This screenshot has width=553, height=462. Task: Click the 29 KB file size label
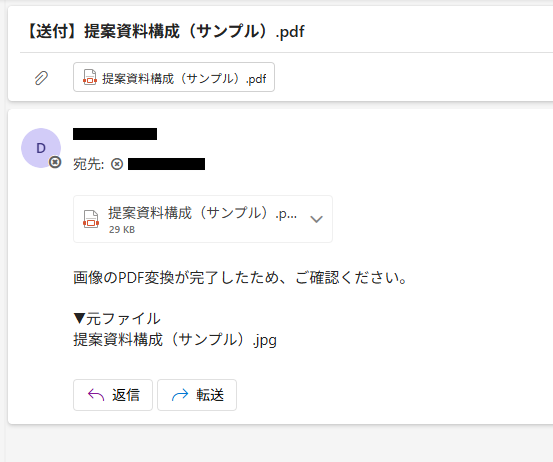[x=122, y=230]
